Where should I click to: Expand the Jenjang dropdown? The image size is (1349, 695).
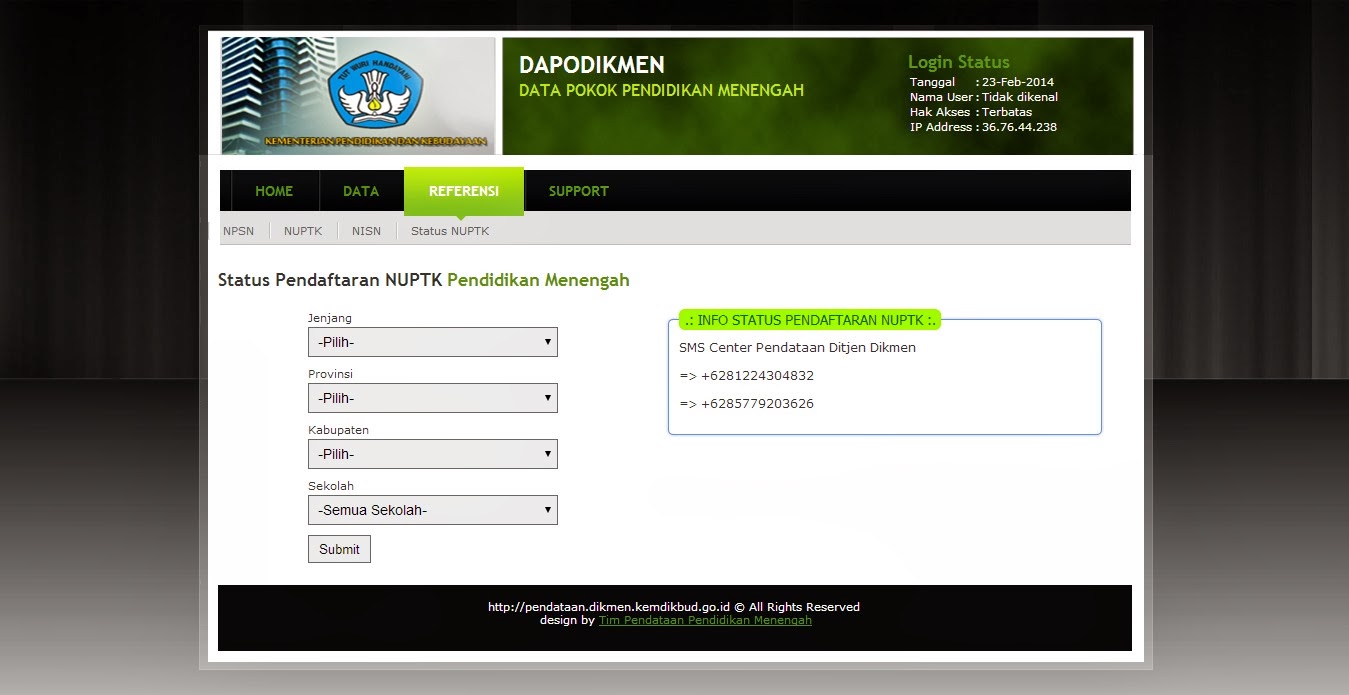click(x=433, y=342)
